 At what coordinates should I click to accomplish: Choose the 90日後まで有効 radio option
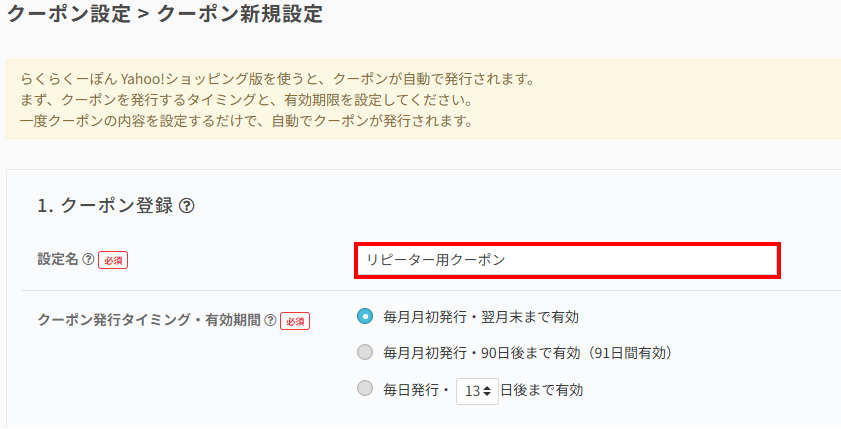pyautogui.click(x=366, y=352)
